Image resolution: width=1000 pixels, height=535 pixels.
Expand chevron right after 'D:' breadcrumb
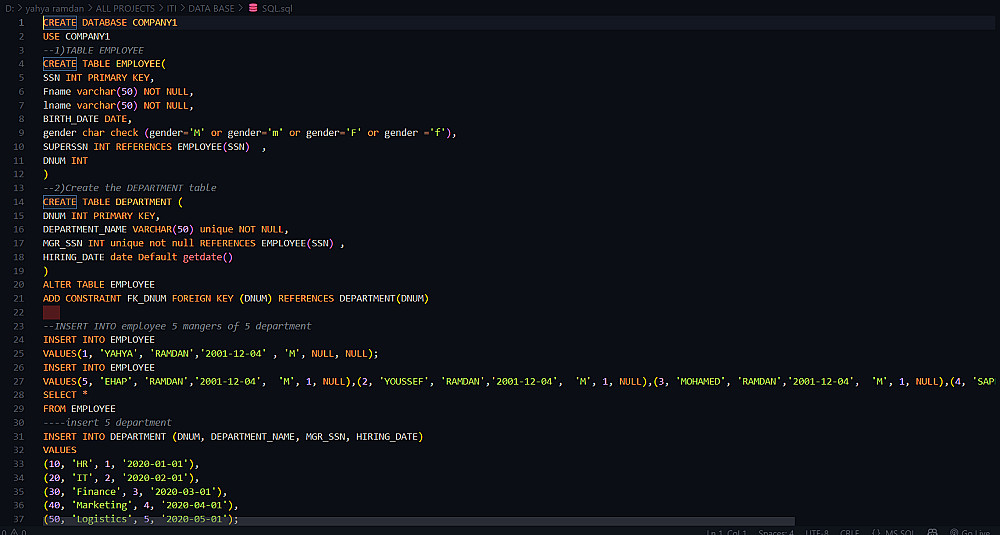20,8
